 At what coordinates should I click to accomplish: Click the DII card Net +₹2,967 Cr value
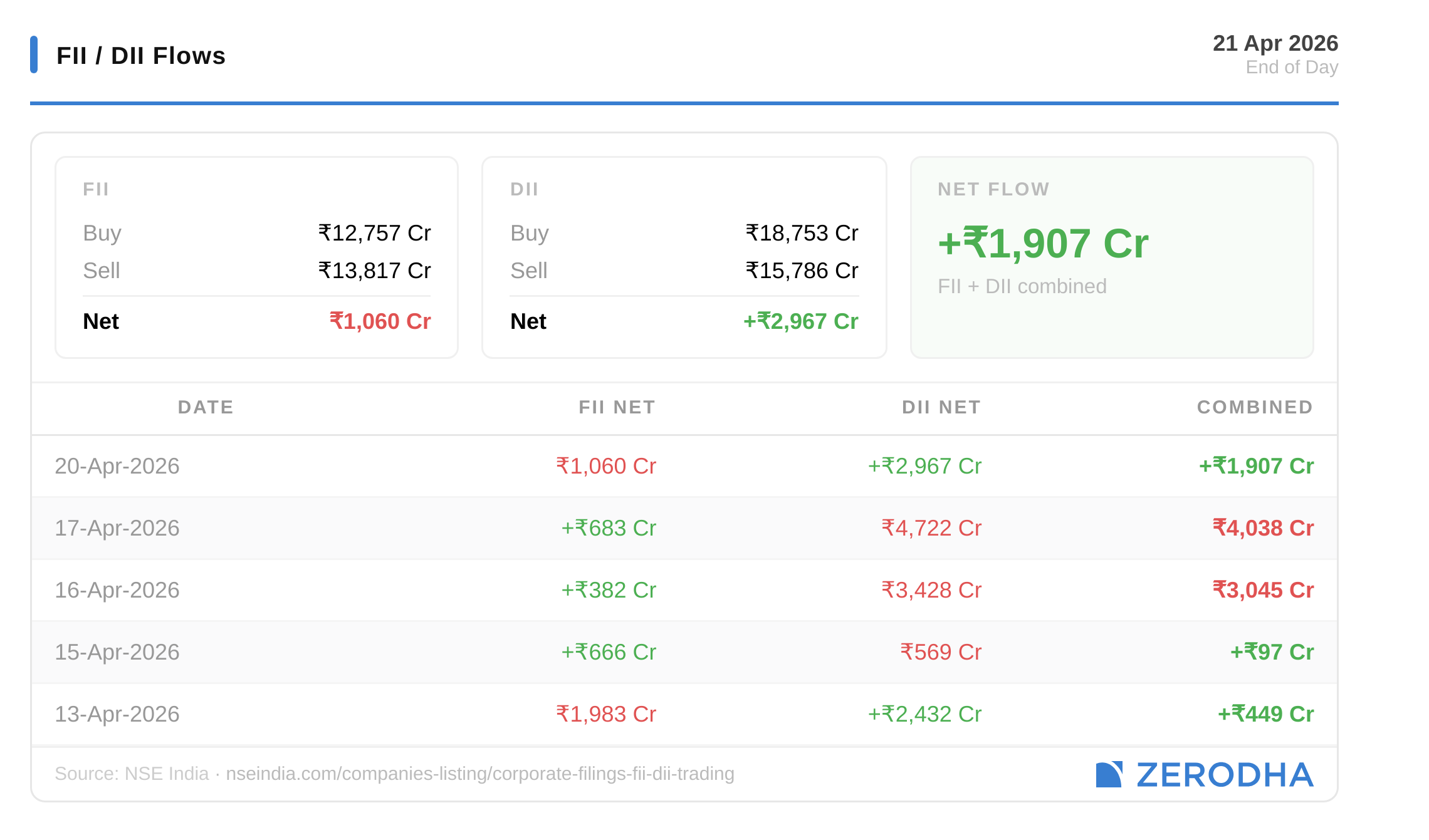pyautogui.click(x=800, y=321)
